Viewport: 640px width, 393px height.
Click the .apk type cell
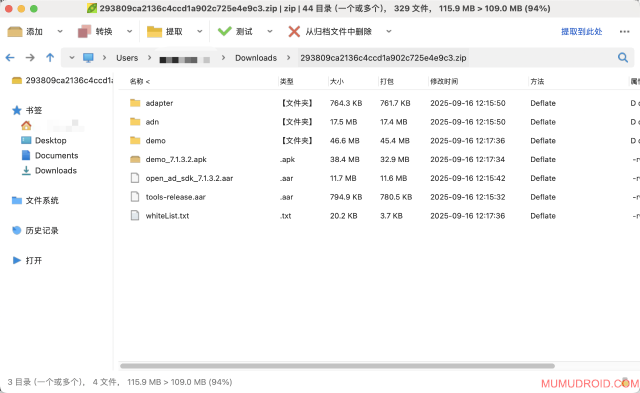(x=288, y=160)
